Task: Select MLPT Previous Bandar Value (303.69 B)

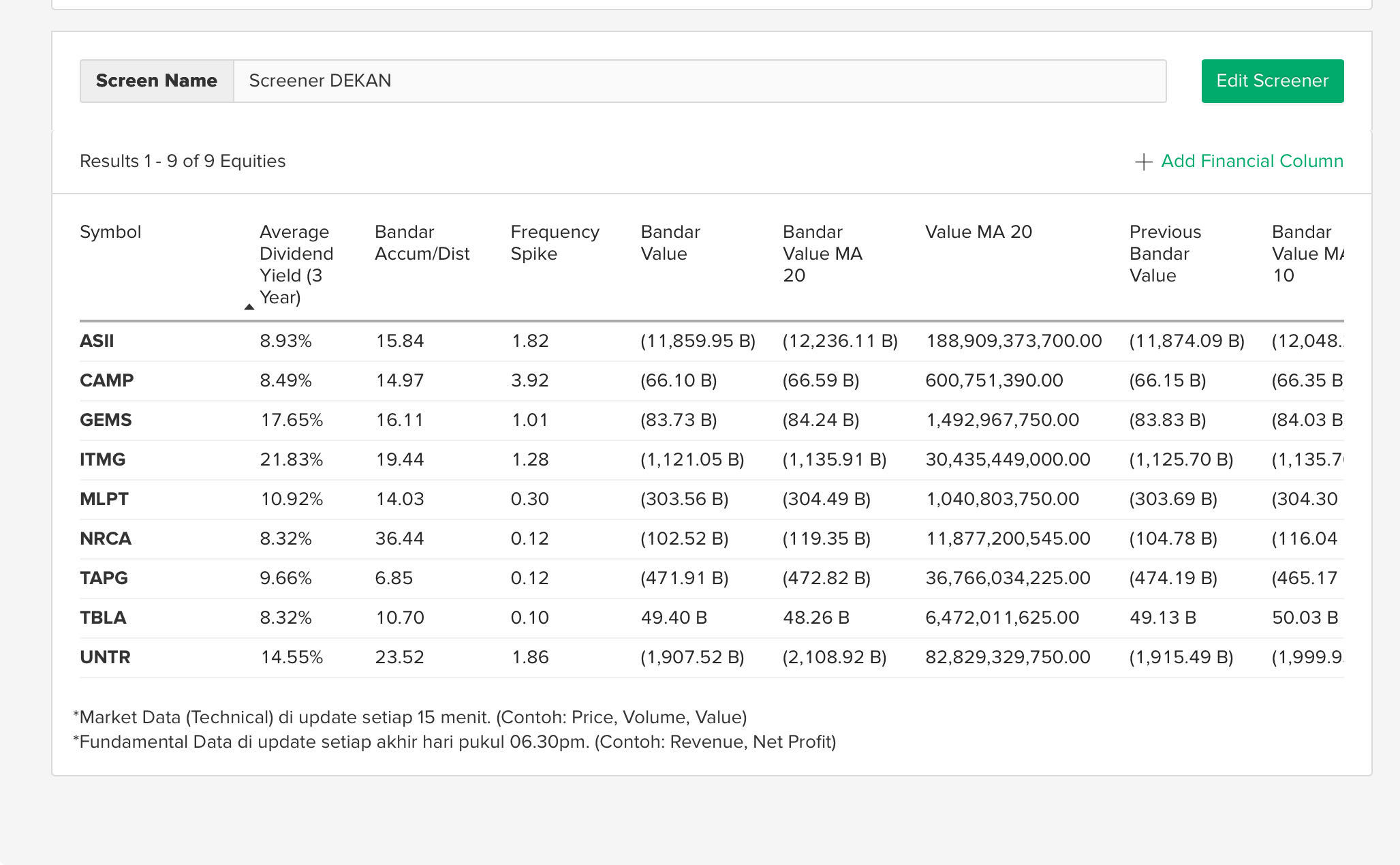Action: [1173, 499]
